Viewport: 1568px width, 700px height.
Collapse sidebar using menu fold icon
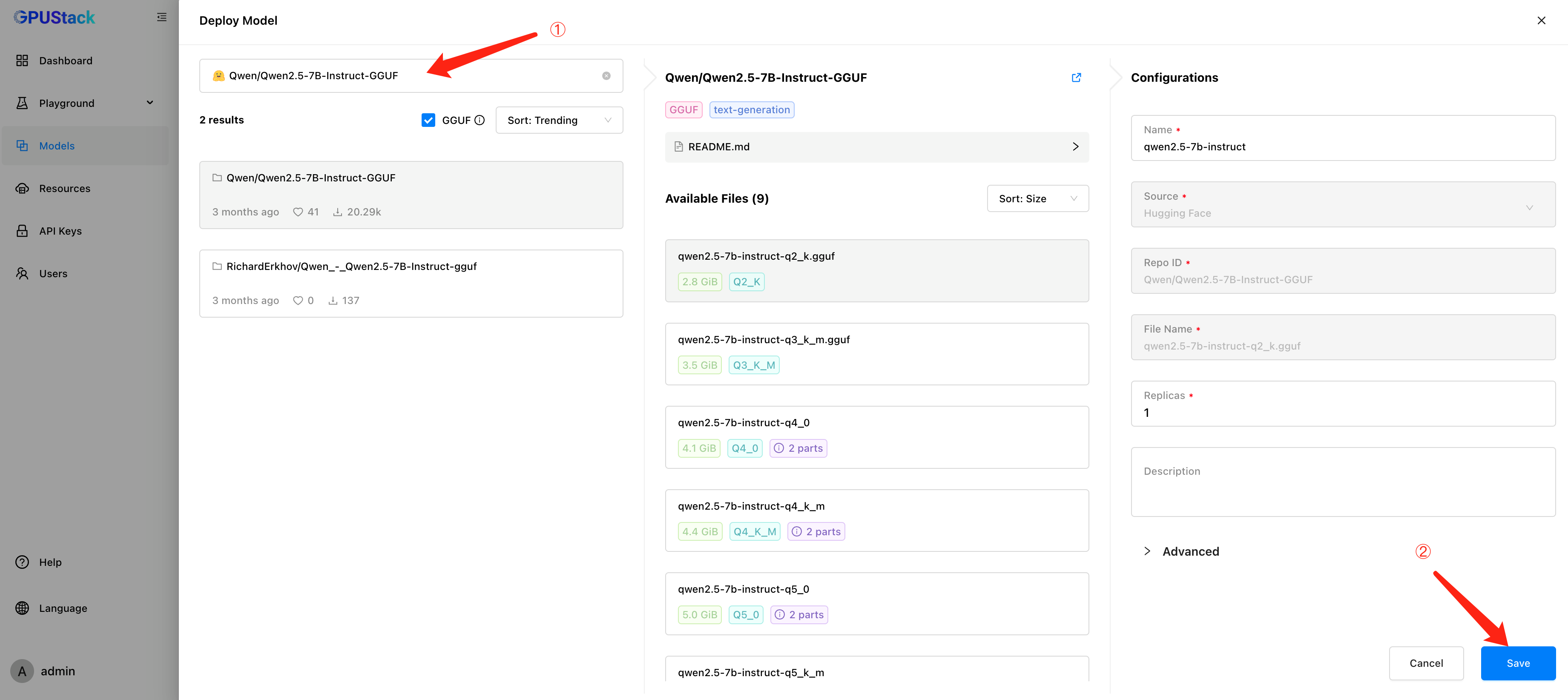click(x=161, y=17)
